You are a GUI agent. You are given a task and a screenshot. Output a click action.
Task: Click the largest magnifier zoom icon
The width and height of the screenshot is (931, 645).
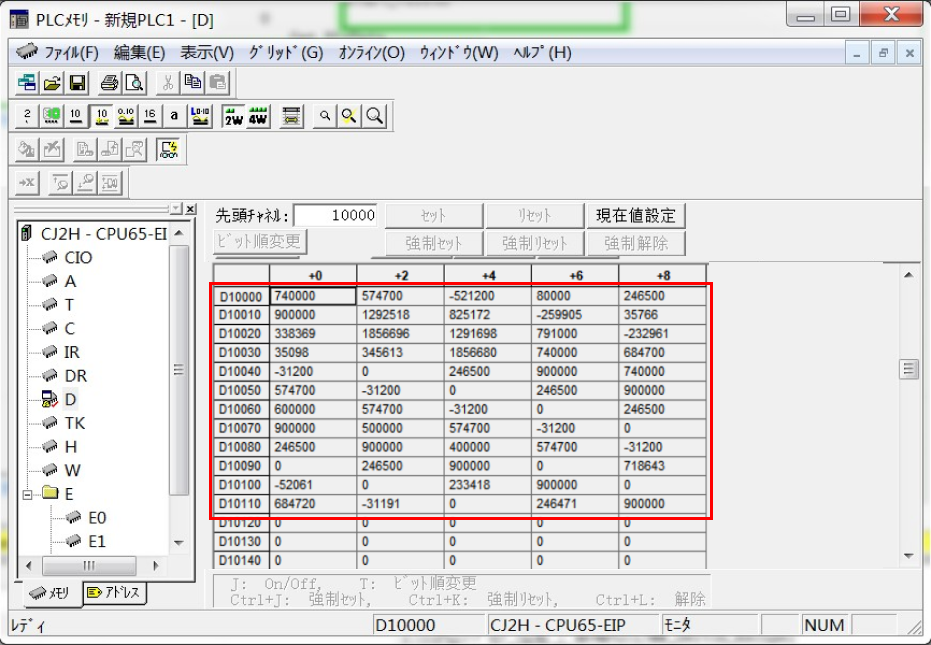click(374, 116)
